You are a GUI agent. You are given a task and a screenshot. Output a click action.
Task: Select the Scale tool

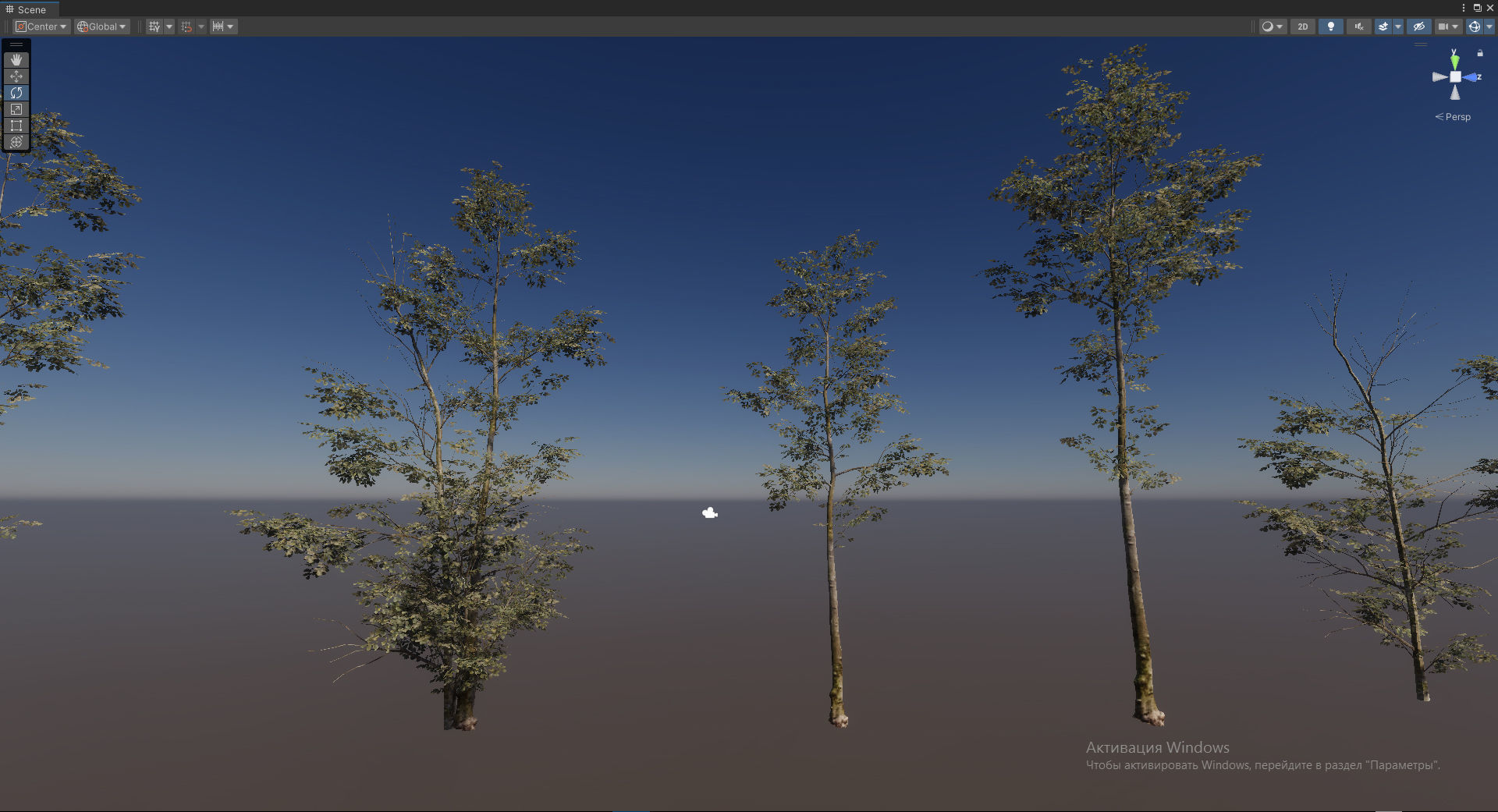pos(16,109)
